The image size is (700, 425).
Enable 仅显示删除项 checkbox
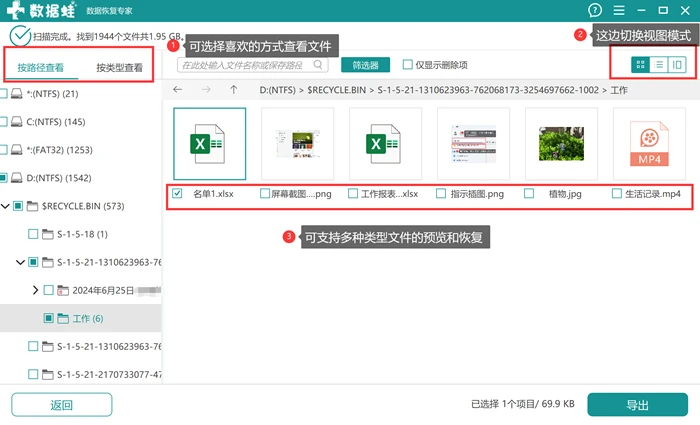pyautogui.click(x=407, y=65)
